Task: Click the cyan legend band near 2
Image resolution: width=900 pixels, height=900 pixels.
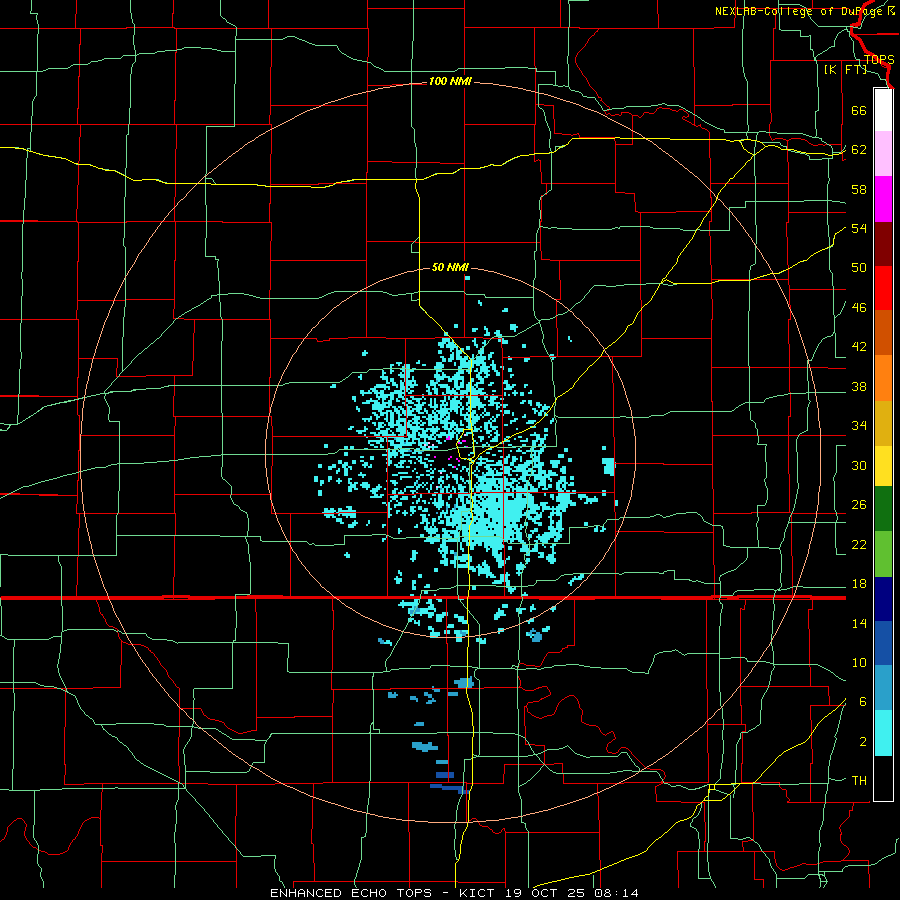Action: point(883,733)
